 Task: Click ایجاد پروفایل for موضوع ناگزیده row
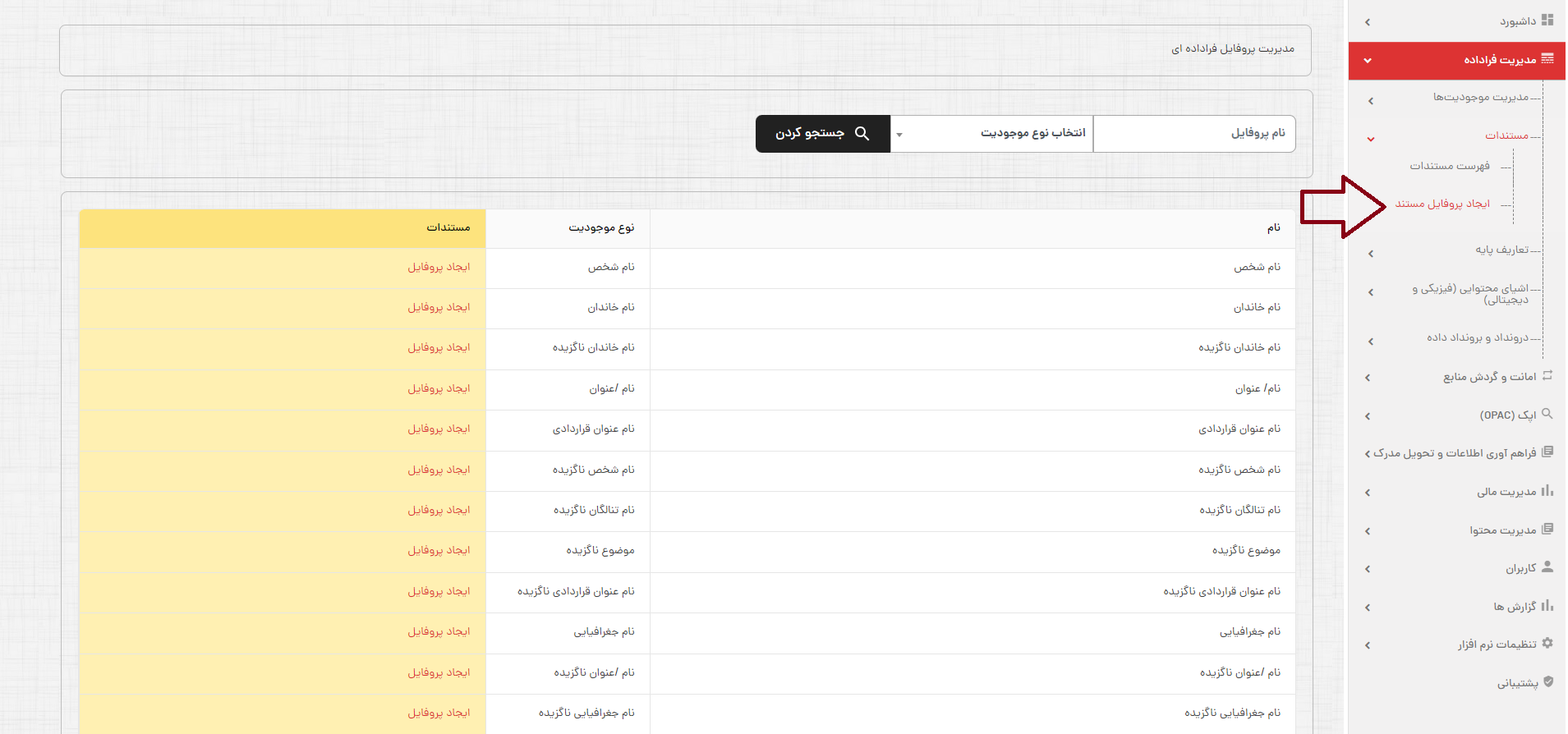click(x=439, y=551)
